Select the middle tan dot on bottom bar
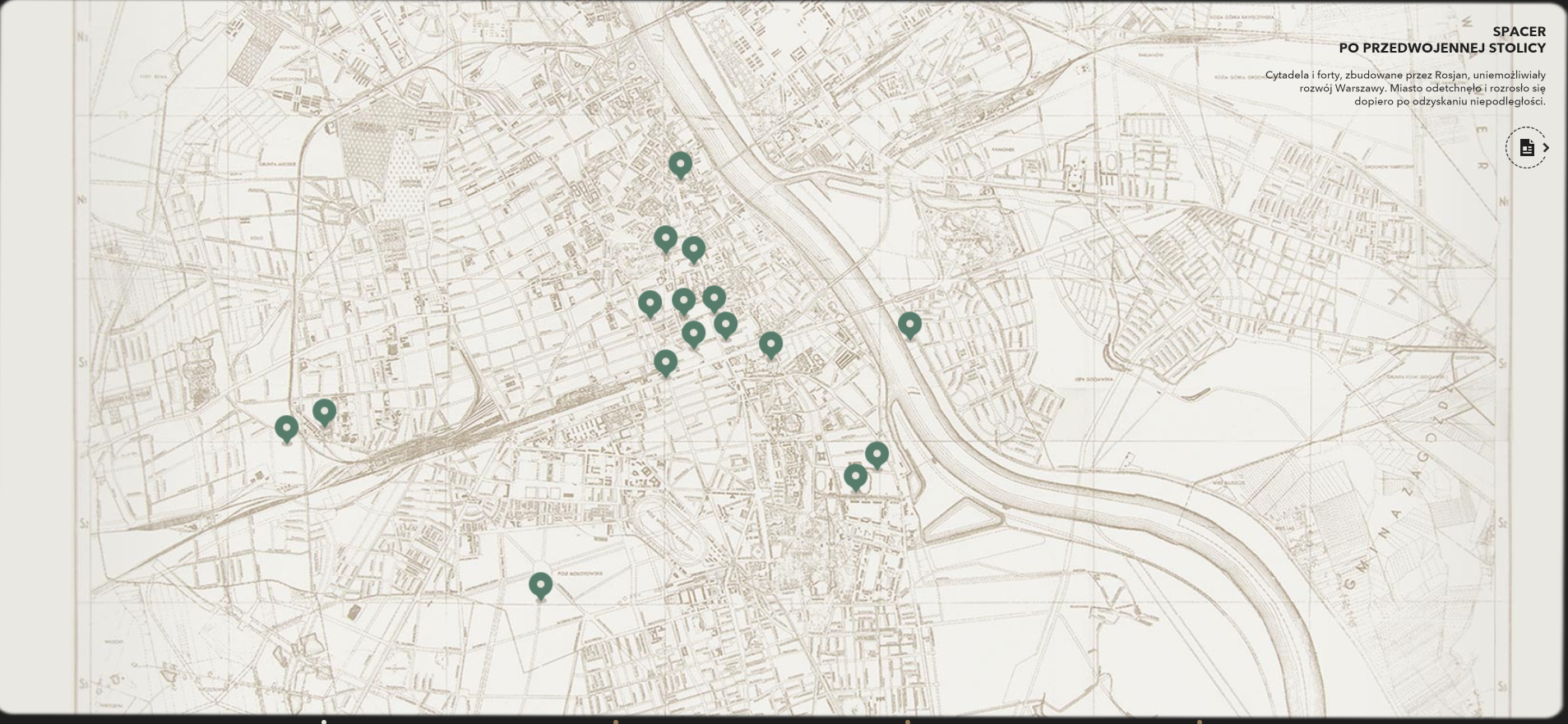 907,722
